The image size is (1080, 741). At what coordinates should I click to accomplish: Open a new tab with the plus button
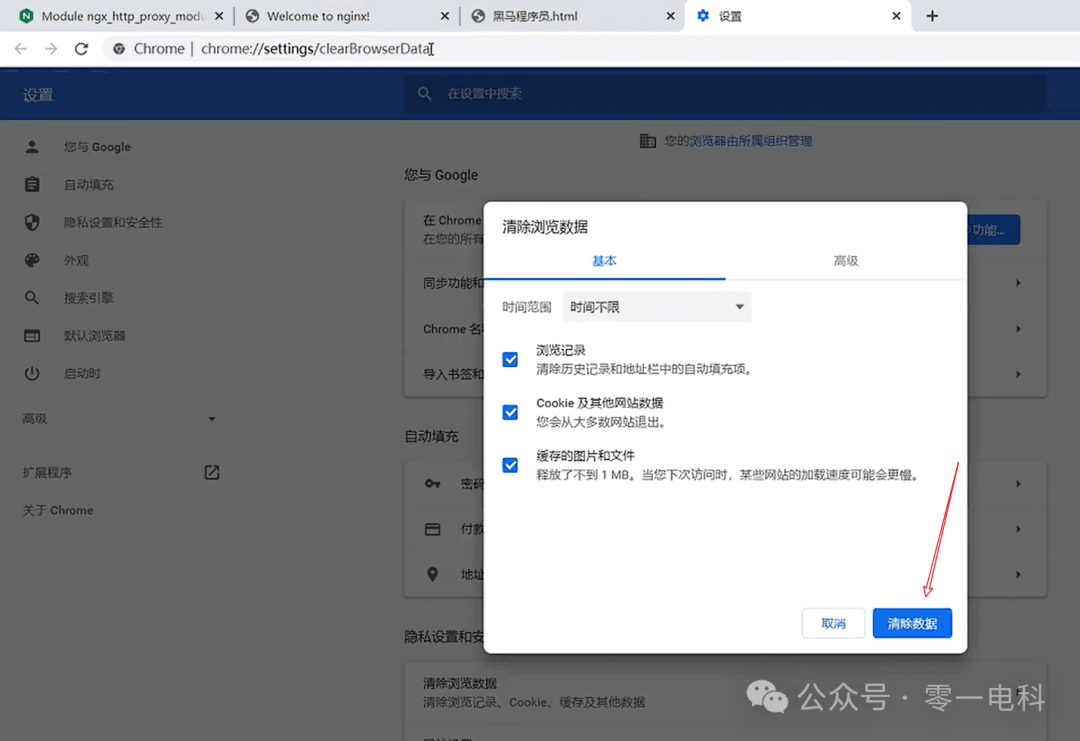(x=932, y=16)
